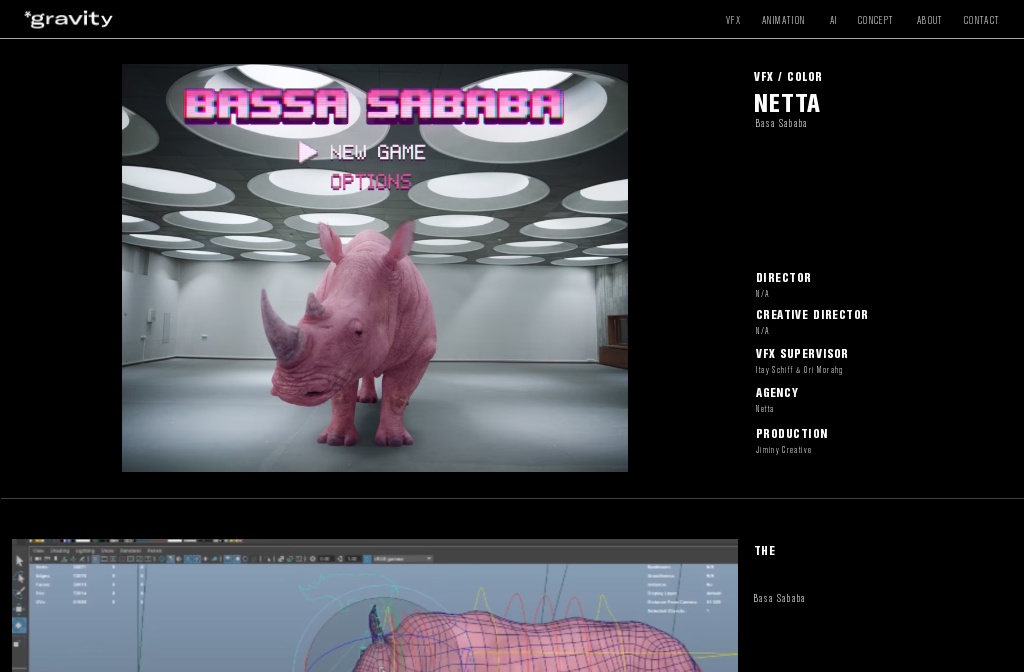The image size is (1024, 672).
Task: Click the THE heading in the lower section
Action: (765, 551)
